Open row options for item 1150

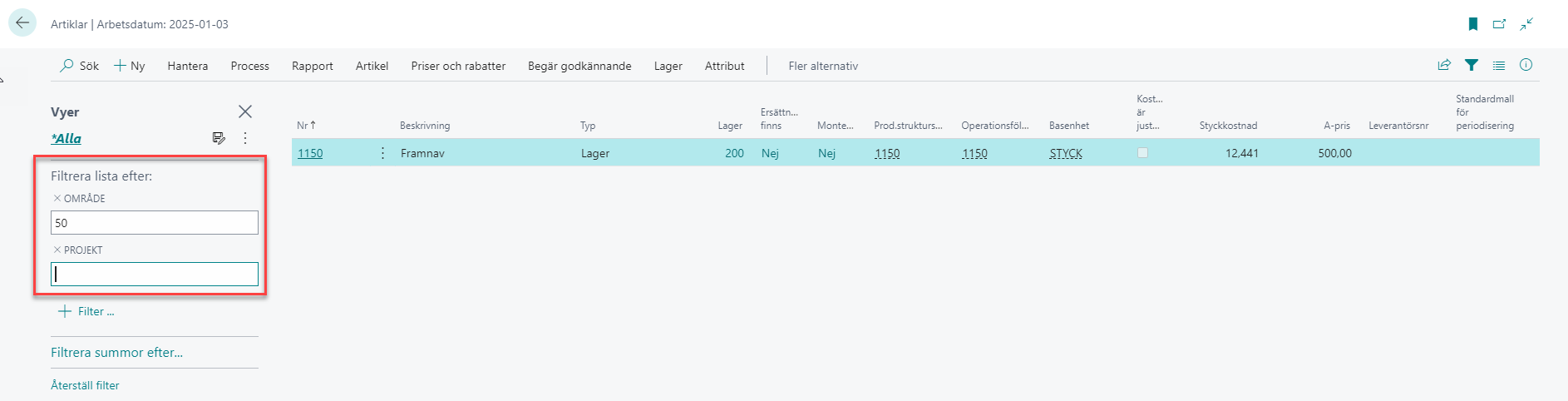click(382, 153)
